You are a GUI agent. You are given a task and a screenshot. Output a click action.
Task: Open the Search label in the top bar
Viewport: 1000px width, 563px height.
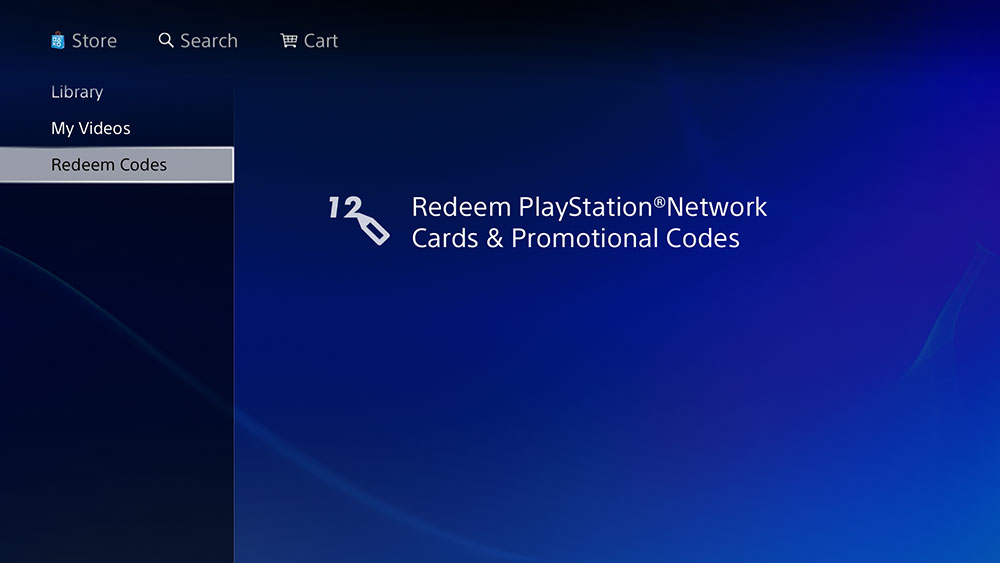[x=209, y=41]
